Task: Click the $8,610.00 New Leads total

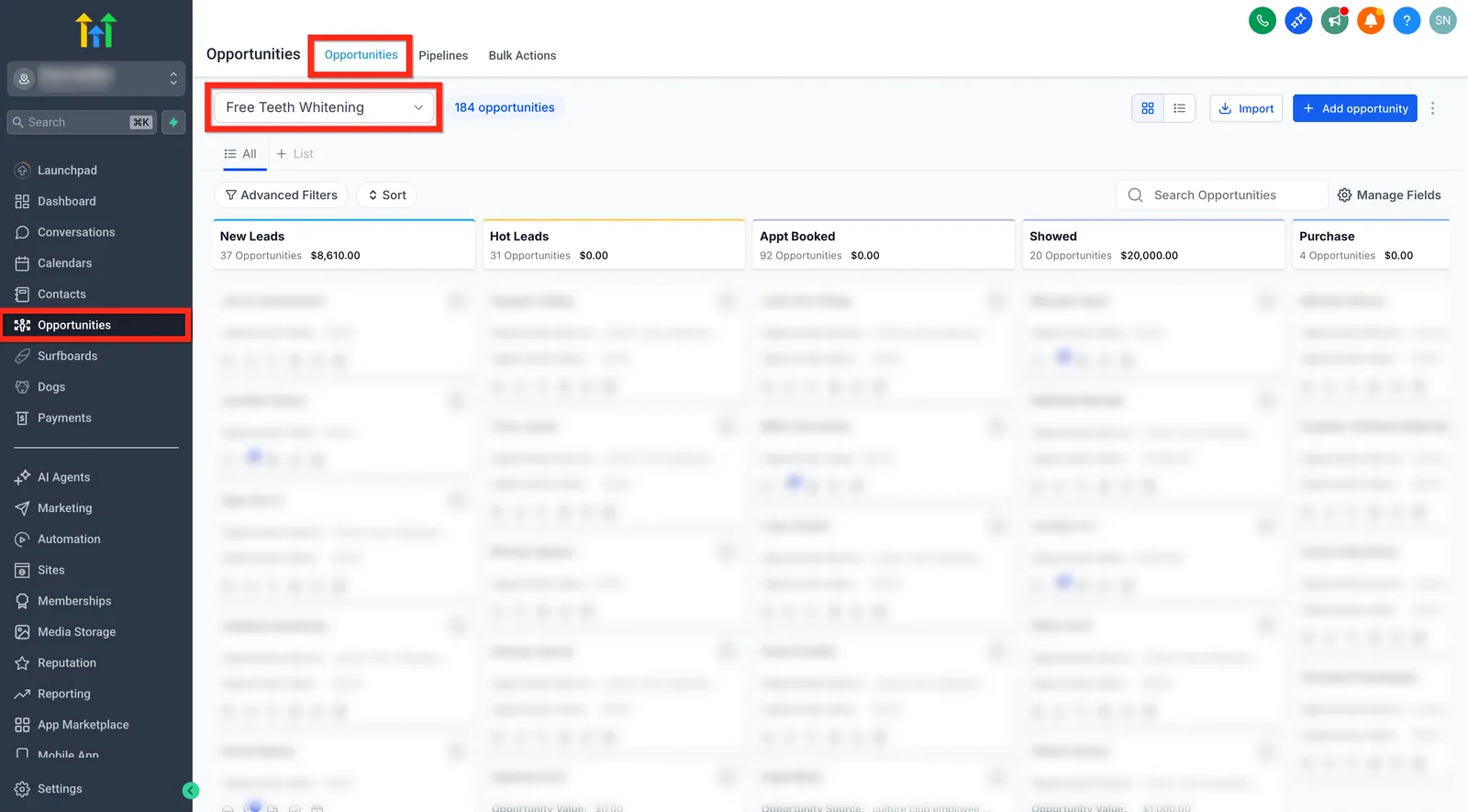Action: coord(335,256)
